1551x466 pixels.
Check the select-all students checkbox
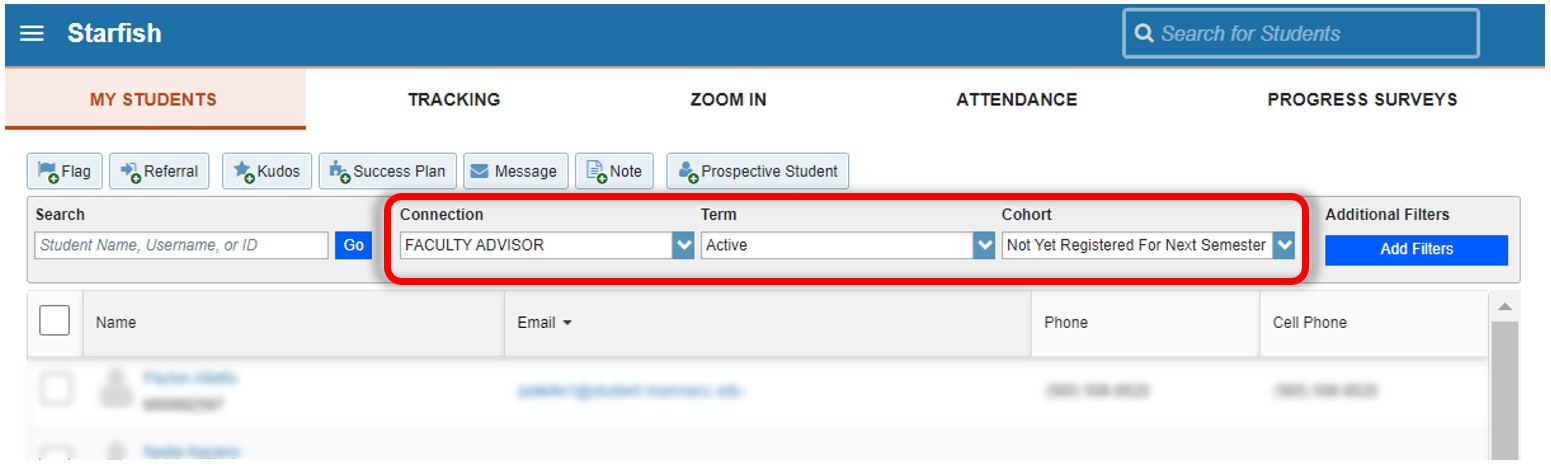54,320
